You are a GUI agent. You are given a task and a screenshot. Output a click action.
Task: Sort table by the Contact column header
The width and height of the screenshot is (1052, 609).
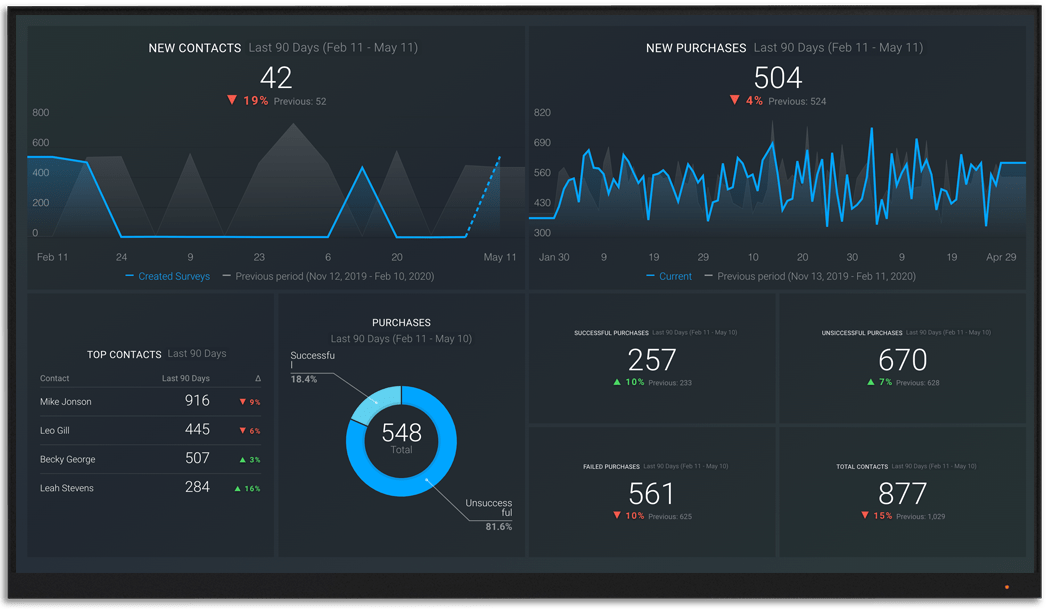click(55, 379)
